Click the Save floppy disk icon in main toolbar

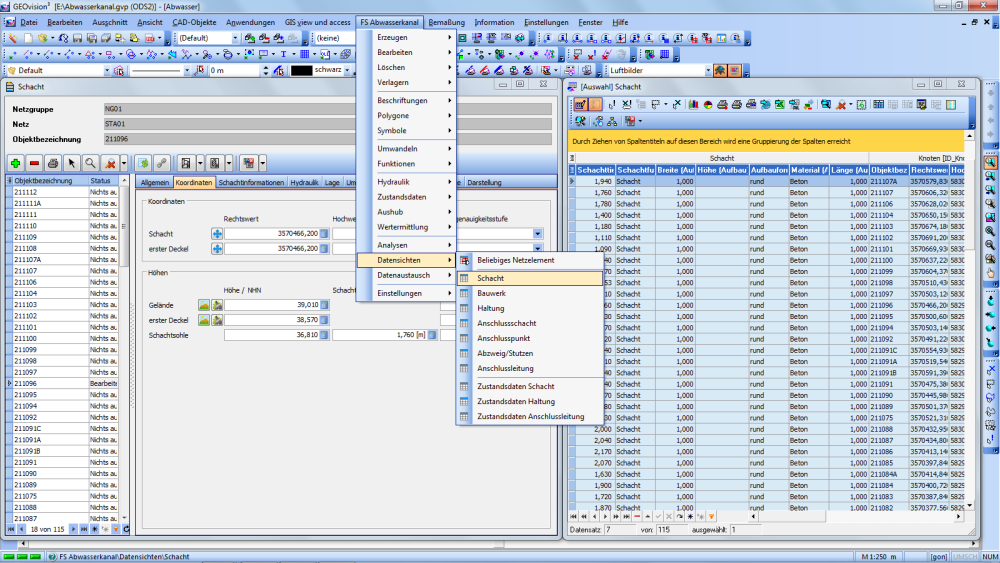tap(77, 38)
